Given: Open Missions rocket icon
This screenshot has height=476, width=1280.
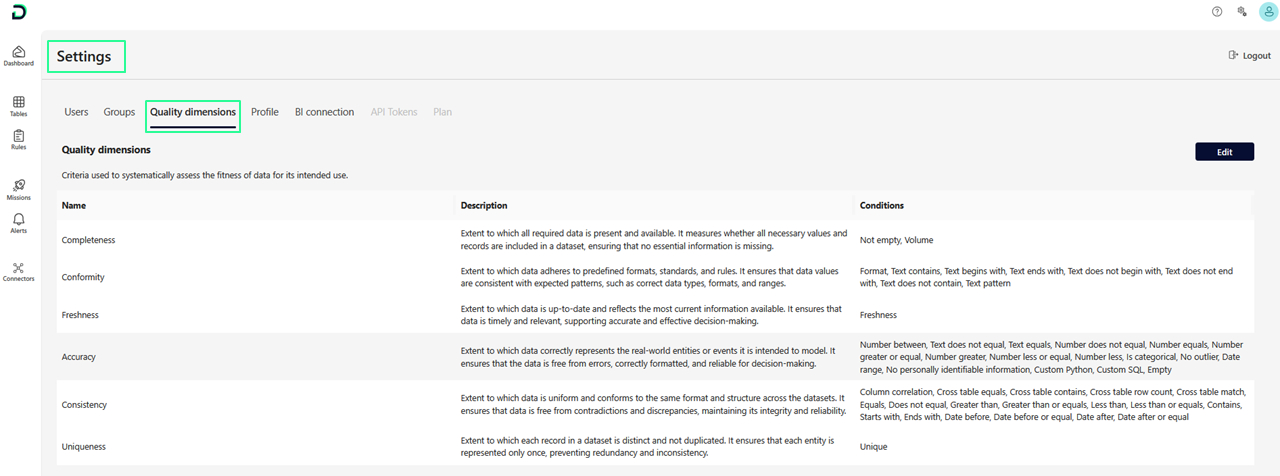Looking at the screenshot, I should click(18, 189).
